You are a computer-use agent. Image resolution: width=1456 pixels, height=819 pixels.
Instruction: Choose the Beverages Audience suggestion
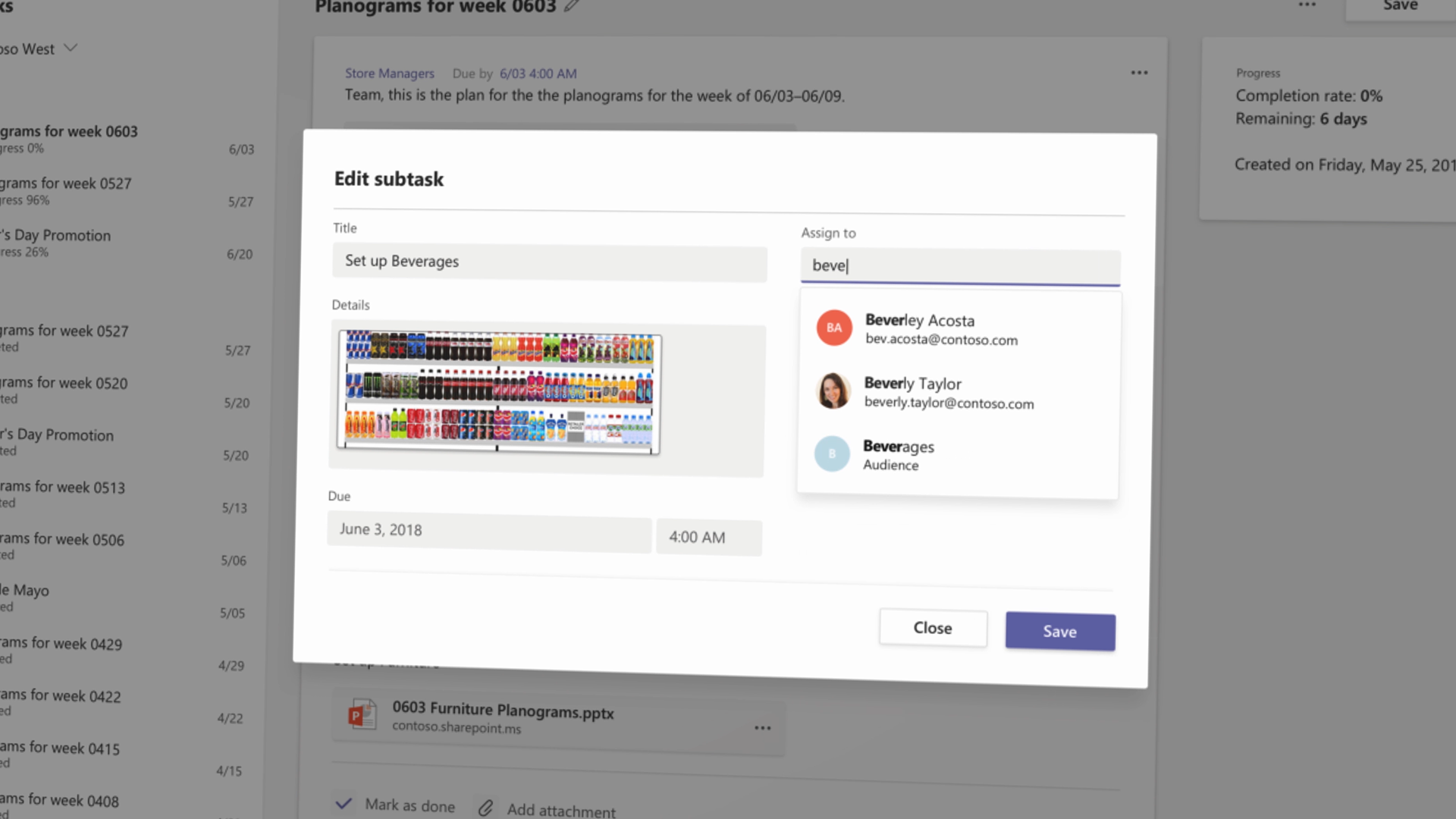pos(957,455)
